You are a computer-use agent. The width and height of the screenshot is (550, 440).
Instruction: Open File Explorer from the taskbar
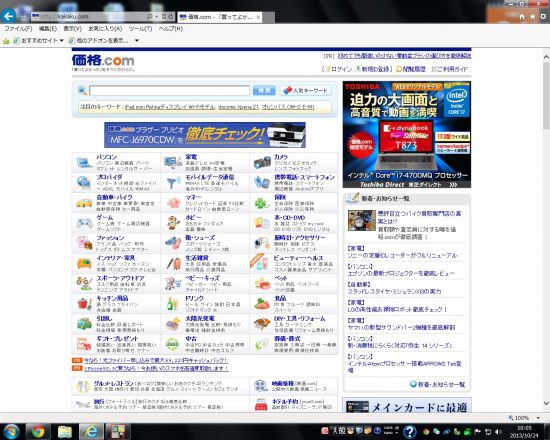point(65,431)
